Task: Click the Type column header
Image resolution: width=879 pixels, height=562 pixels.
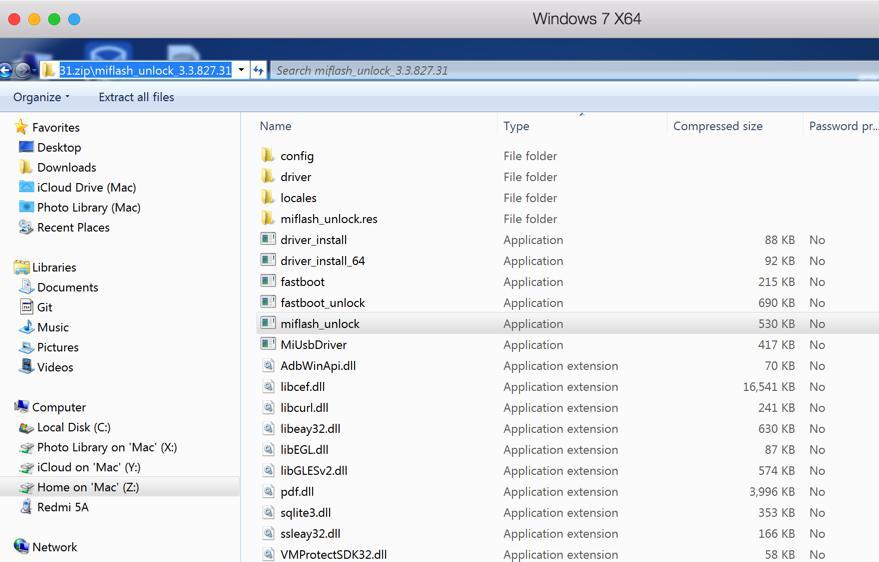Action: pyautogui.click(x=517, y=126)
